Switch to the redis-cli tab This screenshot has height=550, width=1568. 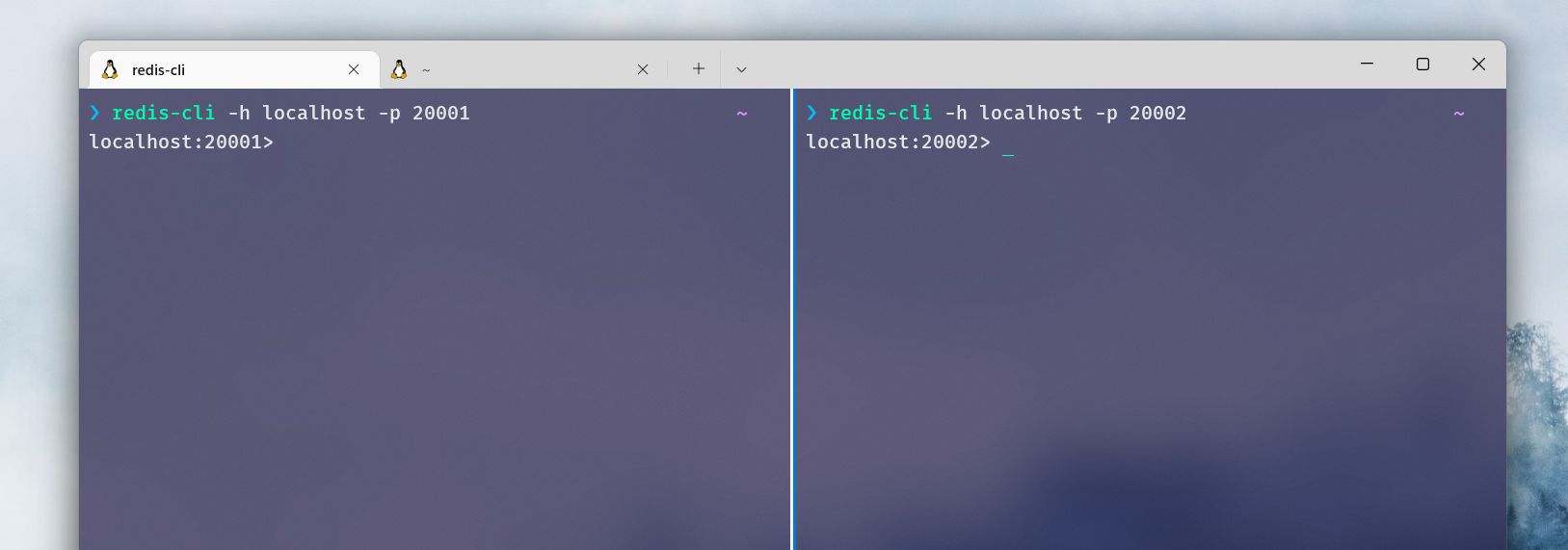click(234, 69)
